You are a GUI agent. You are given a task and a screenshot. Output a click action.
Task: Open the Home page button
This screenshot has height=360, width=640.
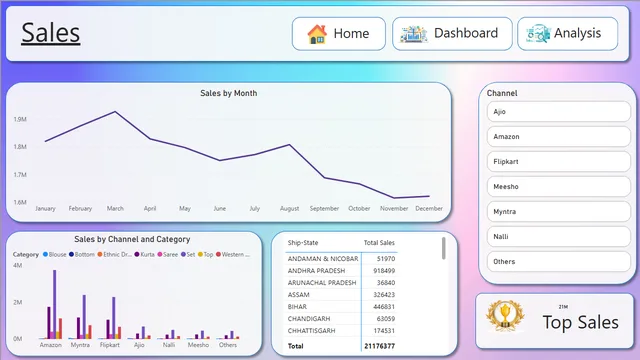(x=339, y=34)
